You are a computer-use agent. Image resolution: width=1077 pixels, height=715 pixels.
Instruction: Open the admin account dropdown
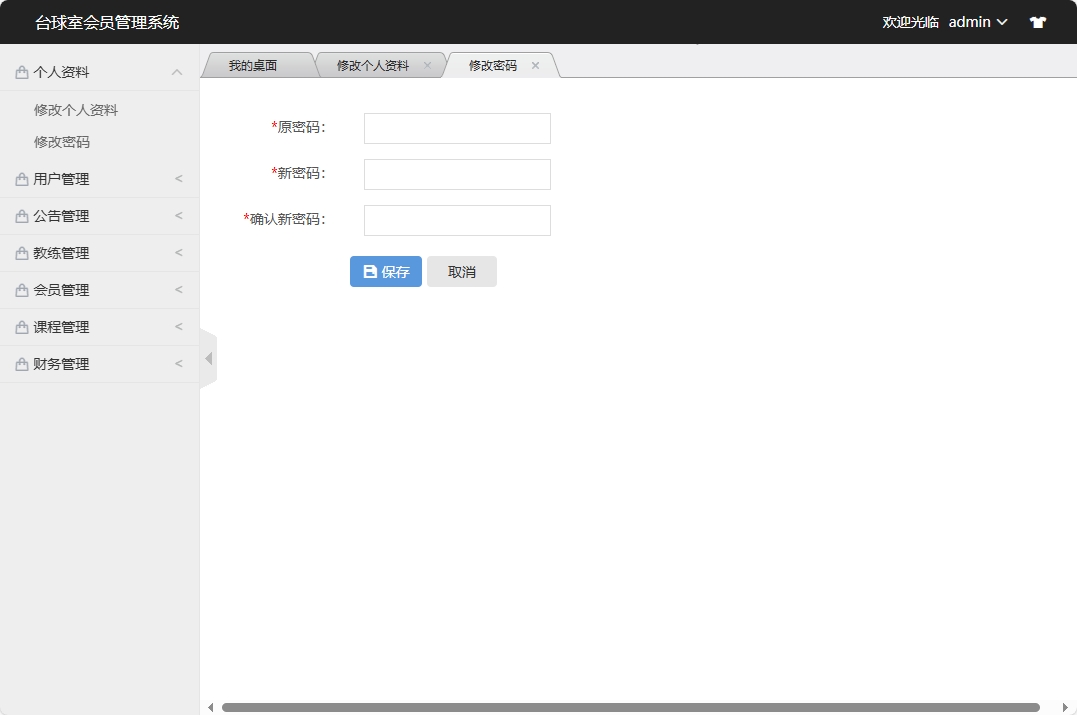point(977,21)
